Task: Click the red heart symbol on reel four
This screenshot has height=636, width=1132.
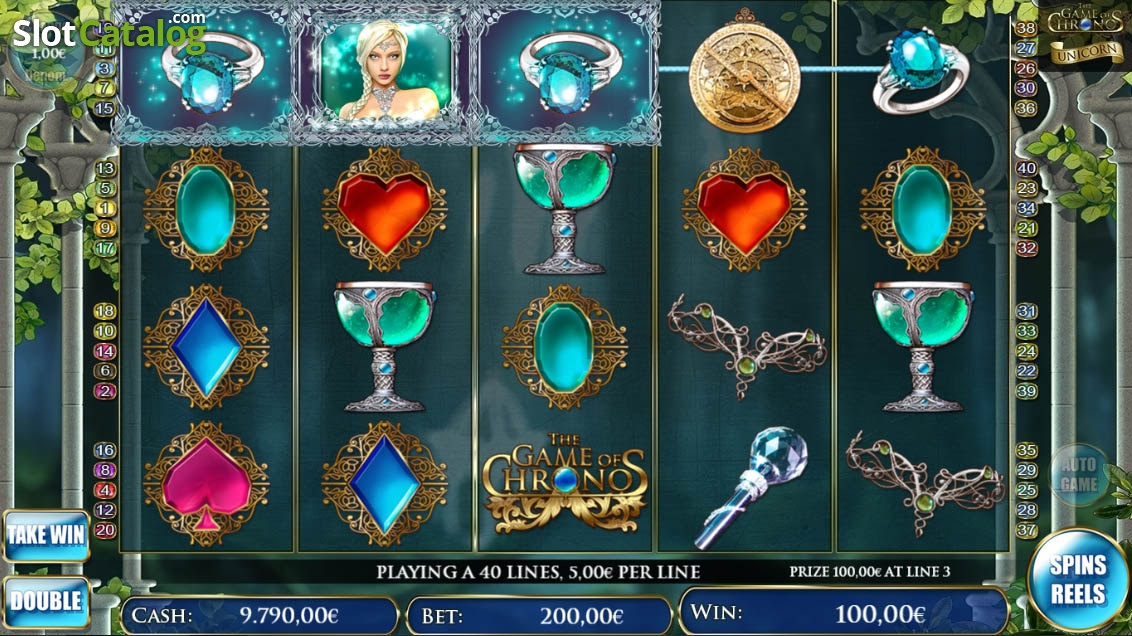Action: coord(744,210)
